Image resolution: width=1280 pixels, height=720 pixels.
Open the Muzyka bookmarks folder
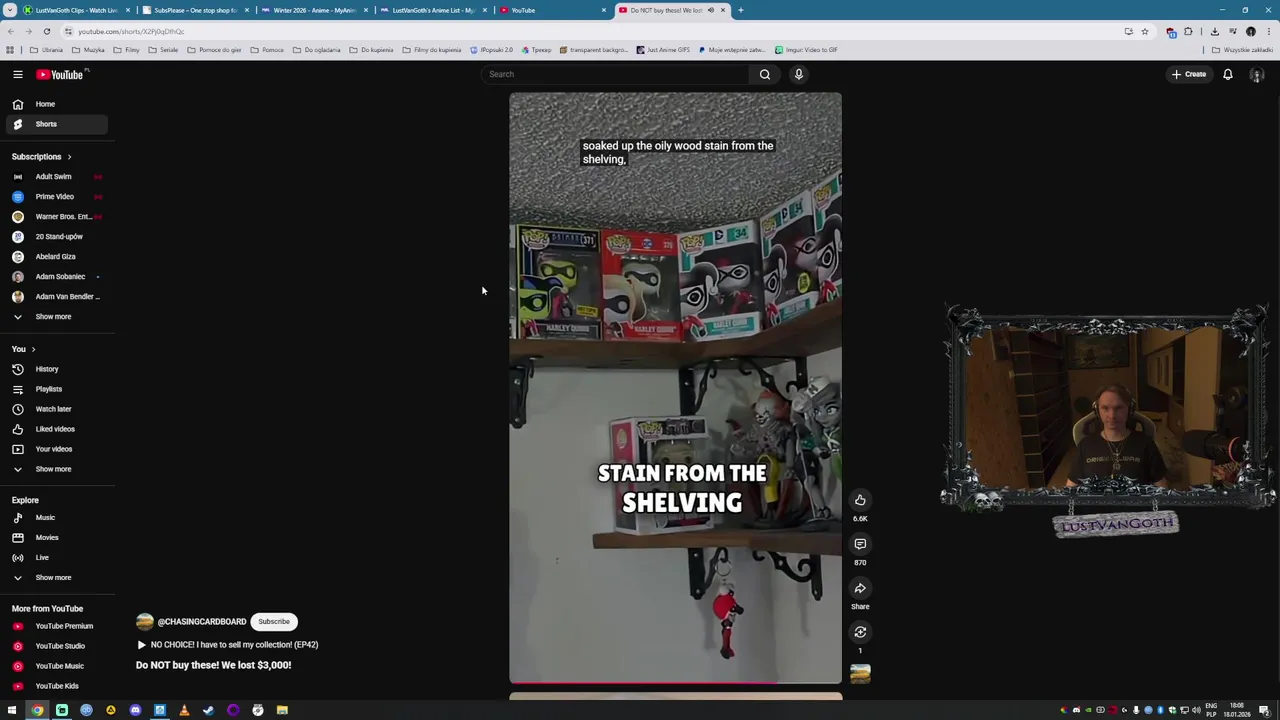(x=89, y=50)
